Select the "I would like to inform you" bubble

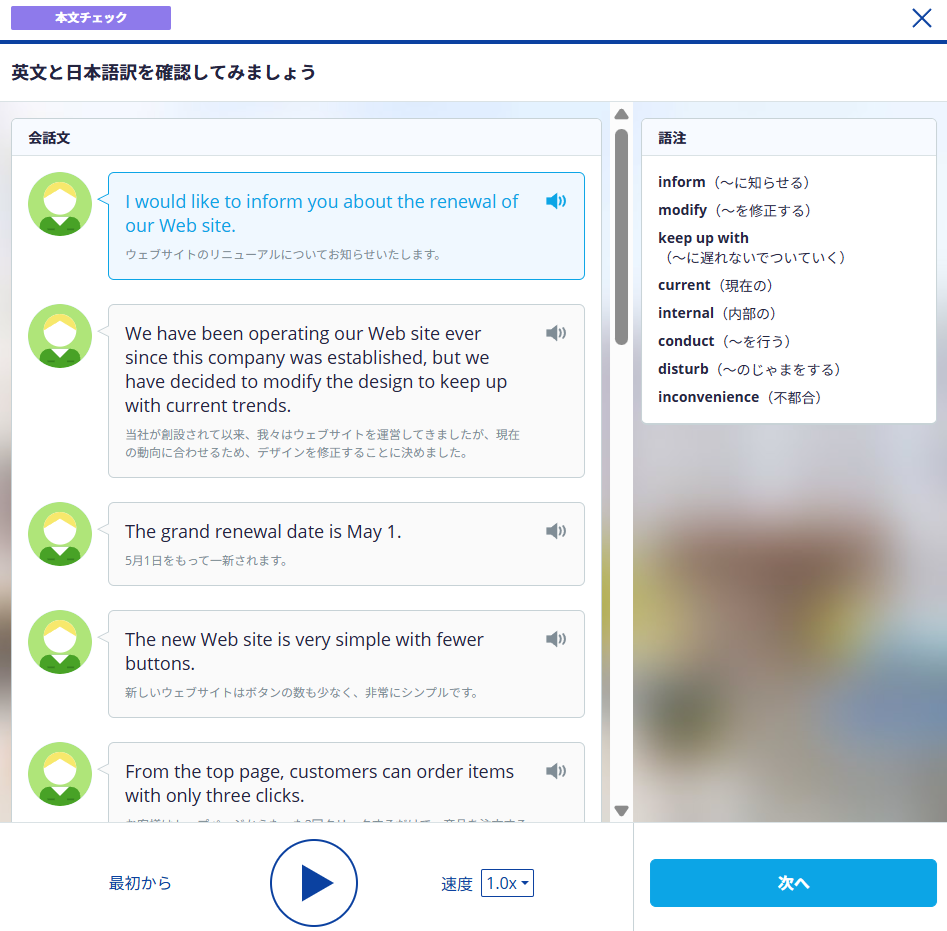[330, 226]
